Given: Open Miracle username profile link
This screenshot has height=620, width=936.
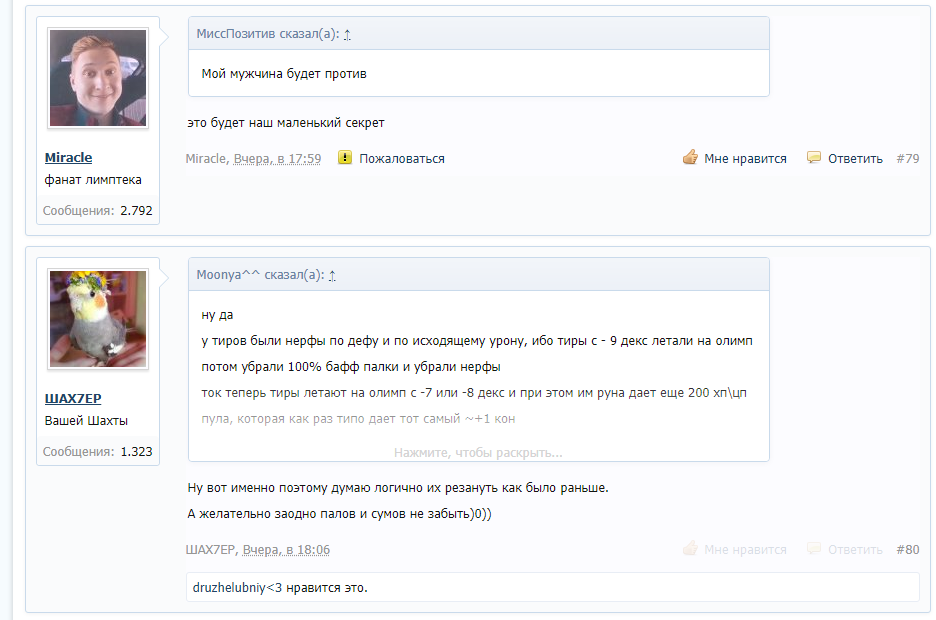Looking at the screenshot, I should coord(68,158).
